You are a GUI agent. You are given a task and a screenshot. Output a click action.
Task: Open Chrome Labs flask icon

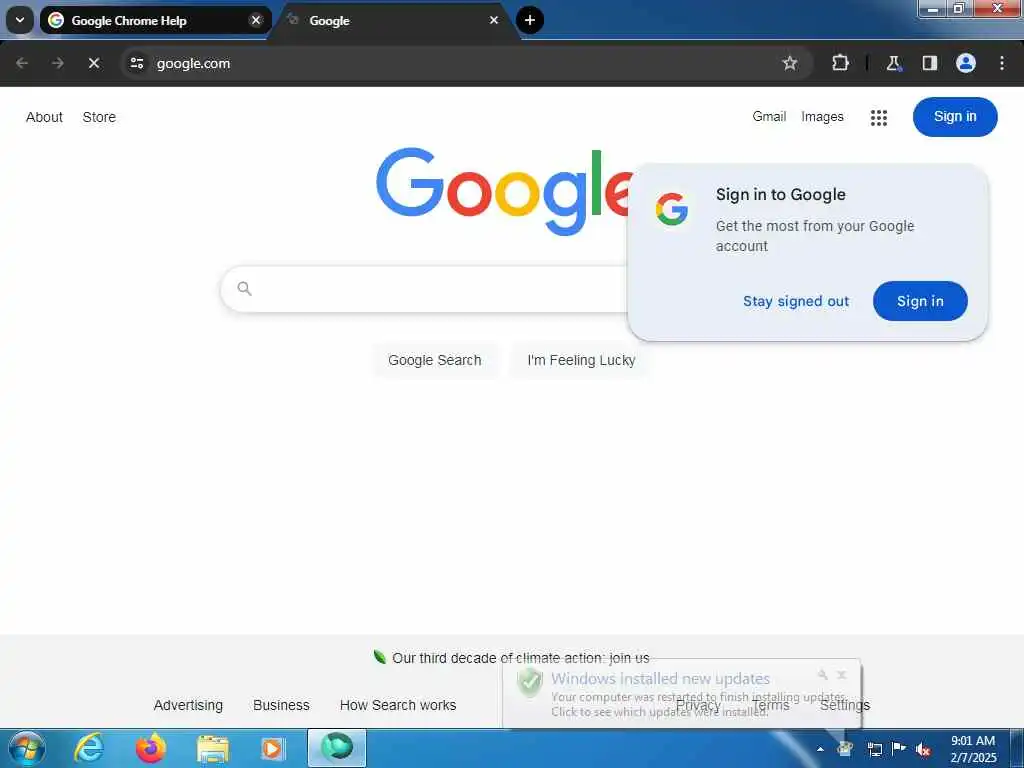pos(893,63)
